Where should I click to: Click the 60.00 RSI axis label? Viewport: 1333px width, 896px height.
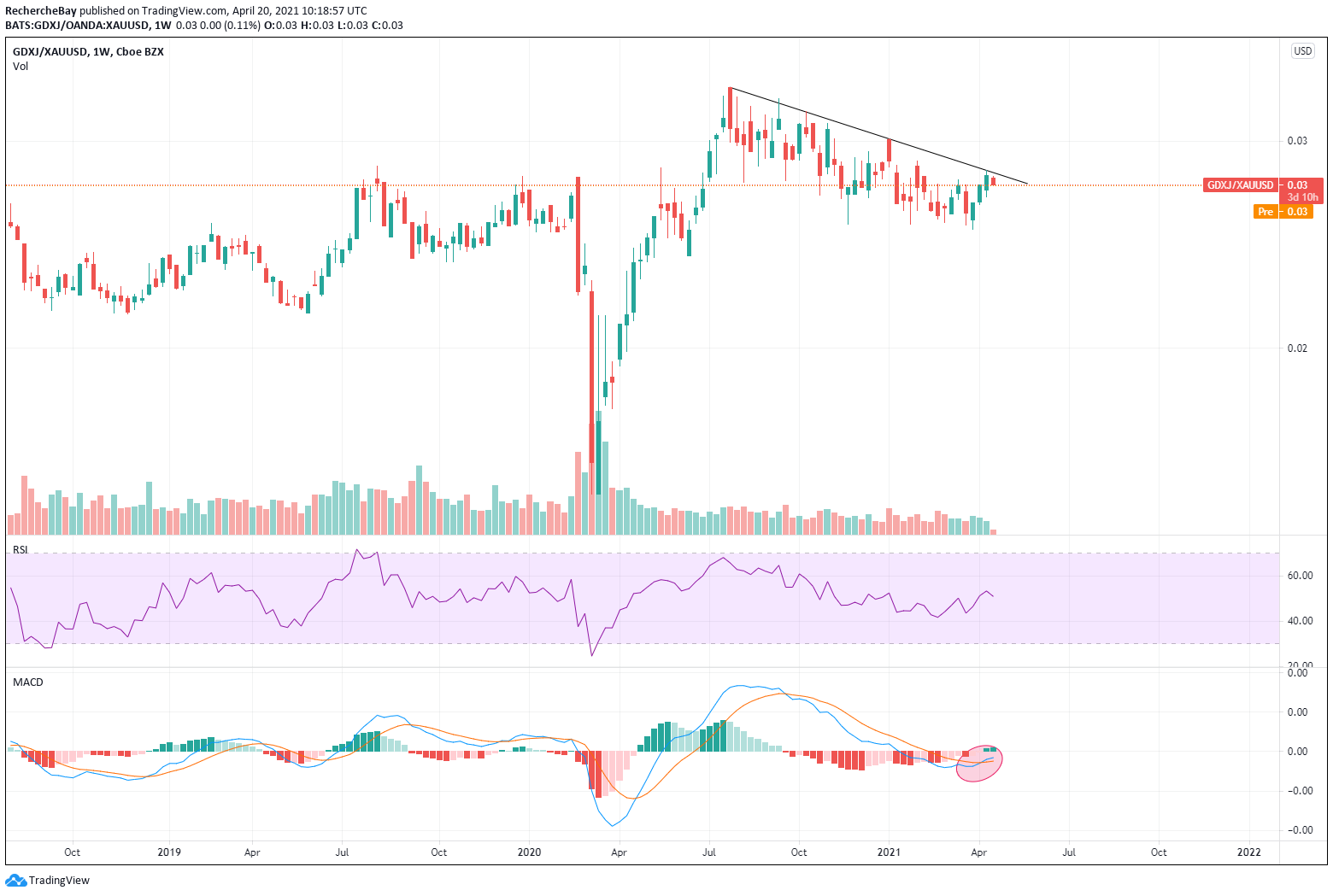click(x=1300, y=576)
